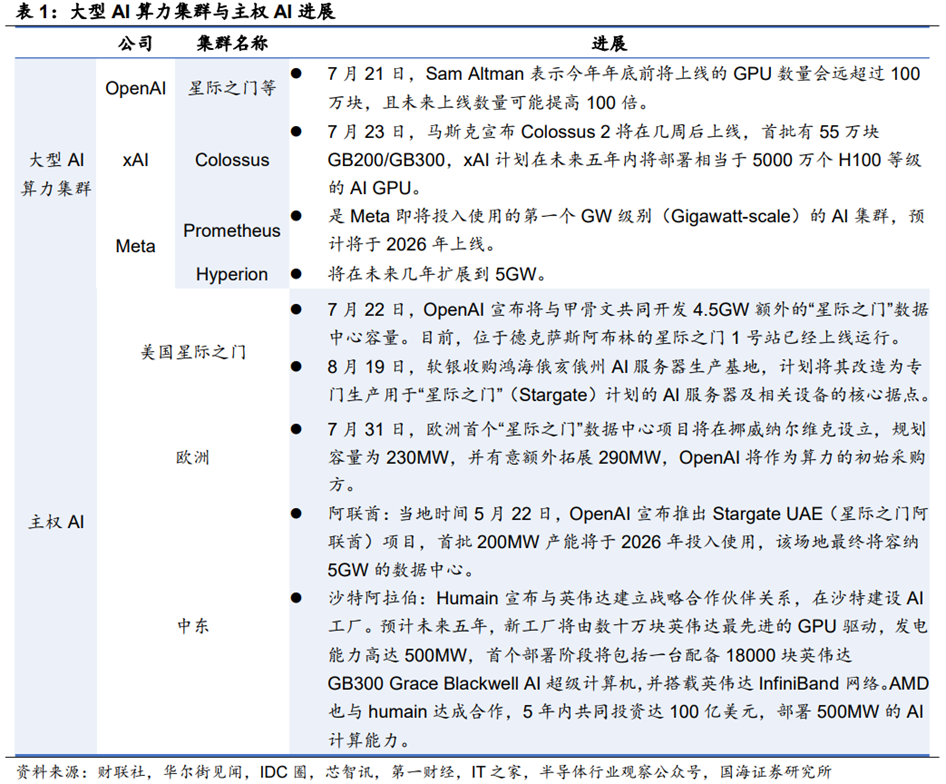
Task: Select the Meta company cell
Action: [x=135, y=246]
